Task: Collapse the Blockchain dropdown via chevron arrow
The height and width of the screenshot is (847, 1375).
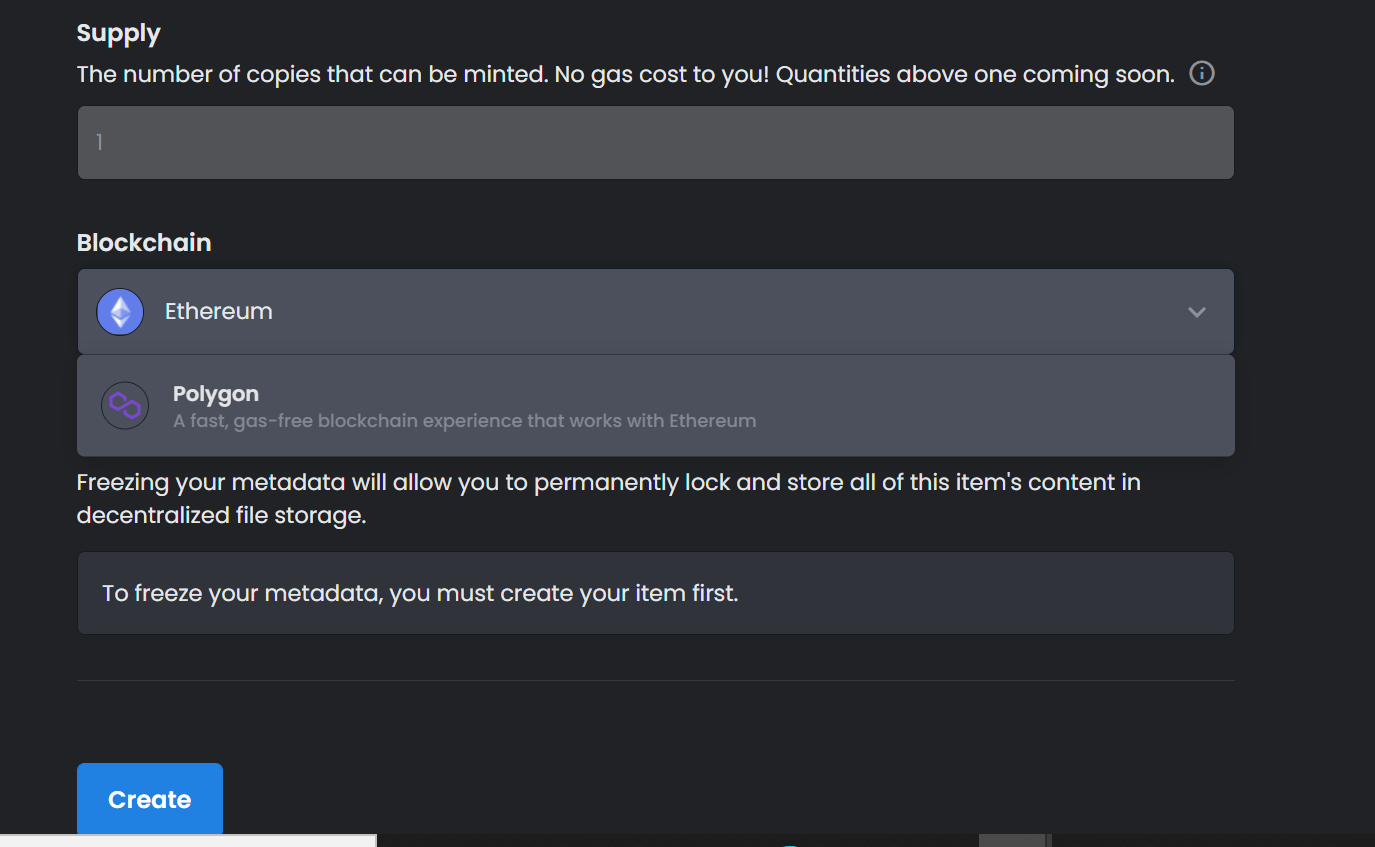Action: pyautogui.click(x=1196, y=312)
